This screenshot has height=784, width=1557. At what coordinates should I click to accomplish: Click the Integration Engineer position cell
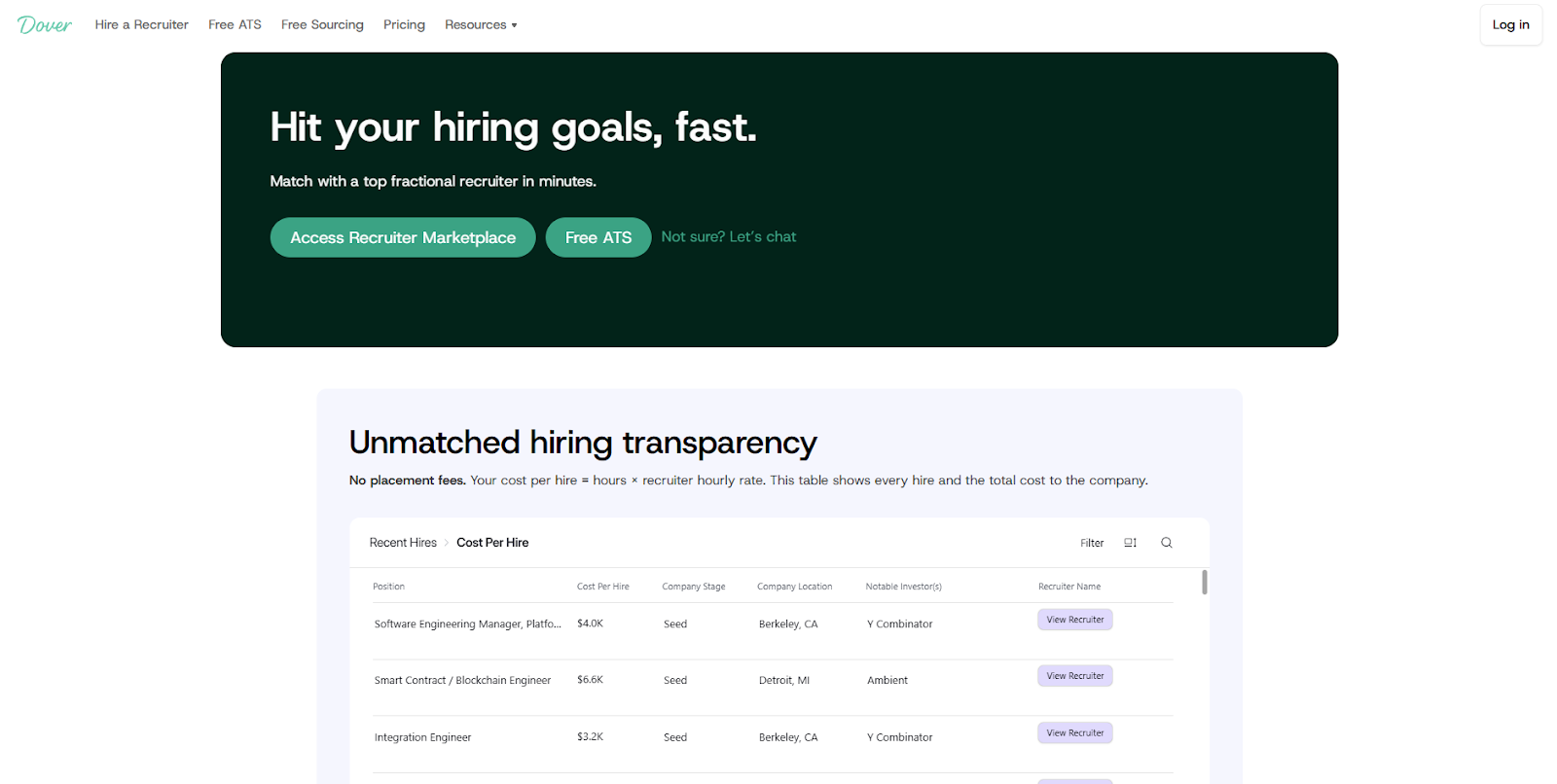[422, 738]
